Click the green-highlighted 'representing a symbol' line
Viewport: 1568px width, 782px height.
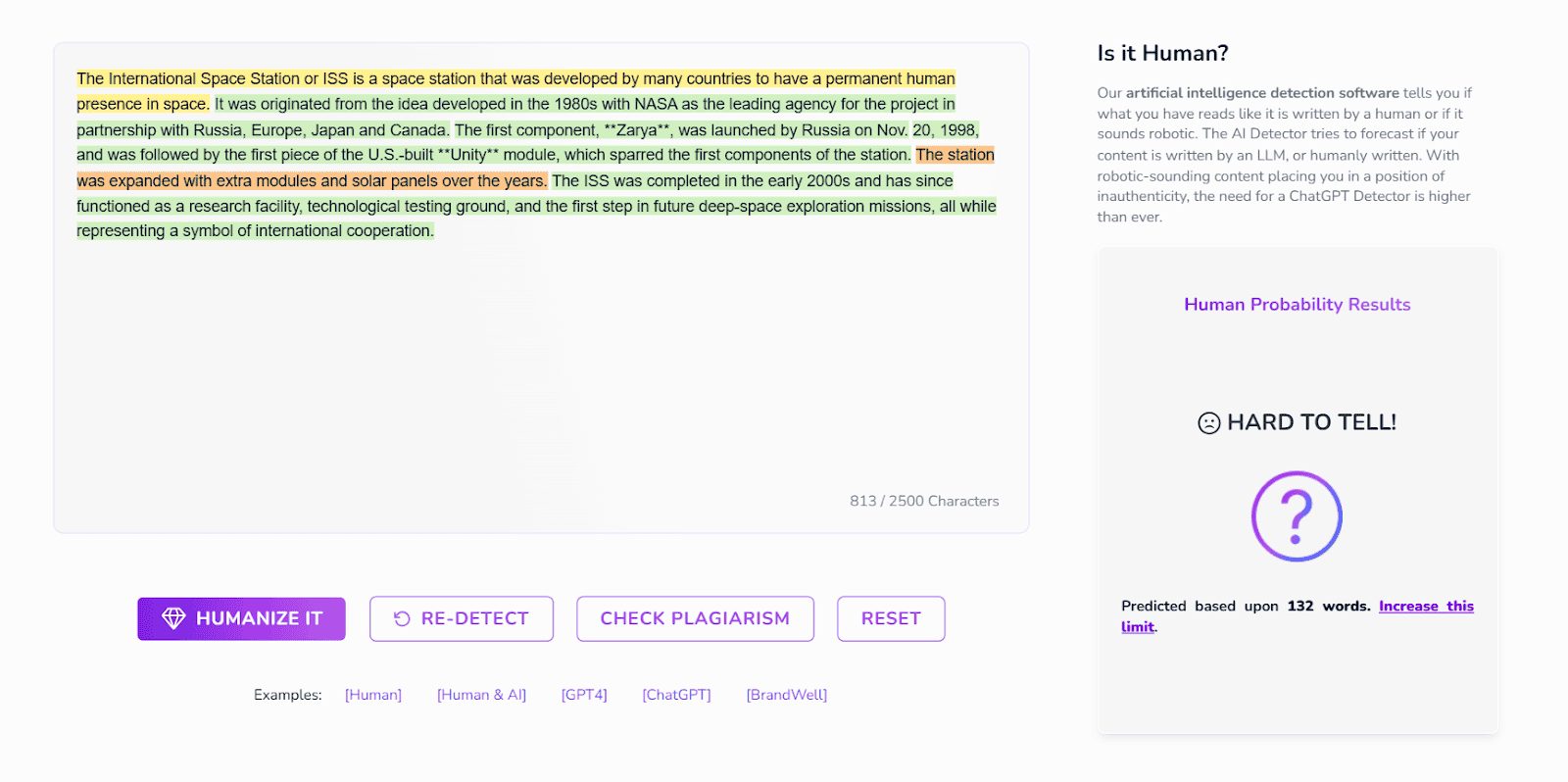pyautogui.click(x=255, y=231)
